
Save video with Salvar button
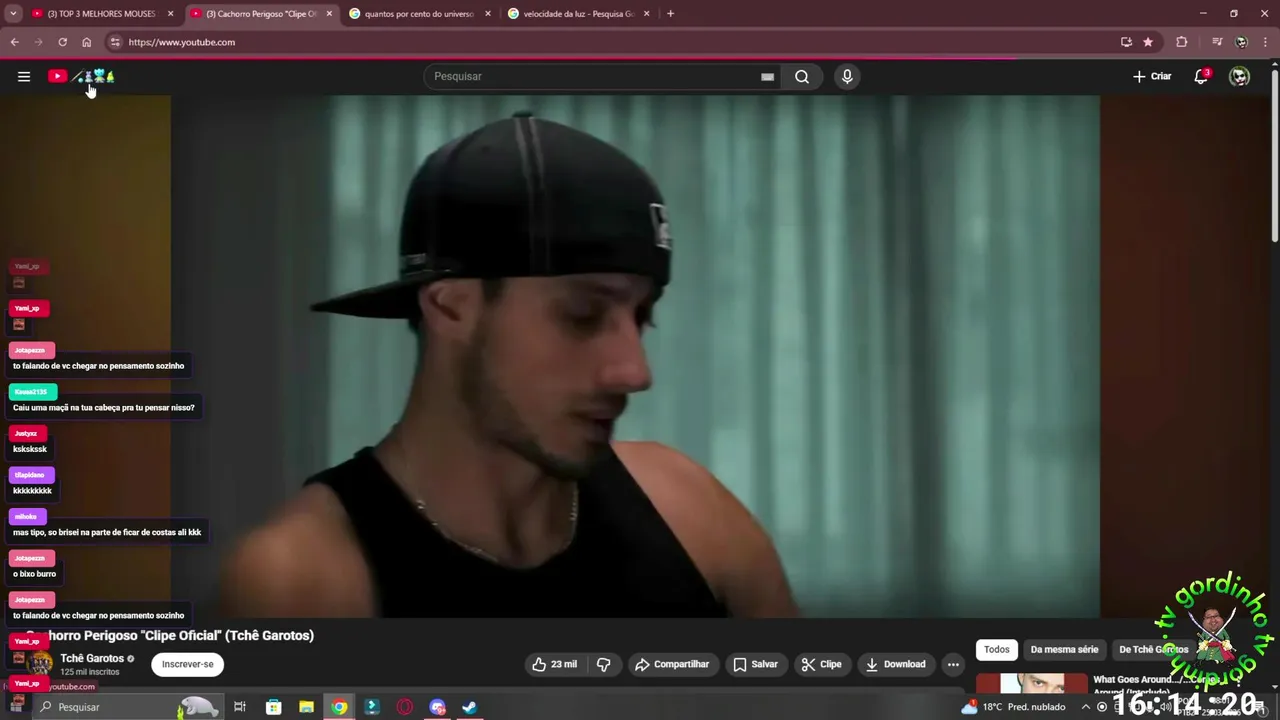[x=755, y=664]
